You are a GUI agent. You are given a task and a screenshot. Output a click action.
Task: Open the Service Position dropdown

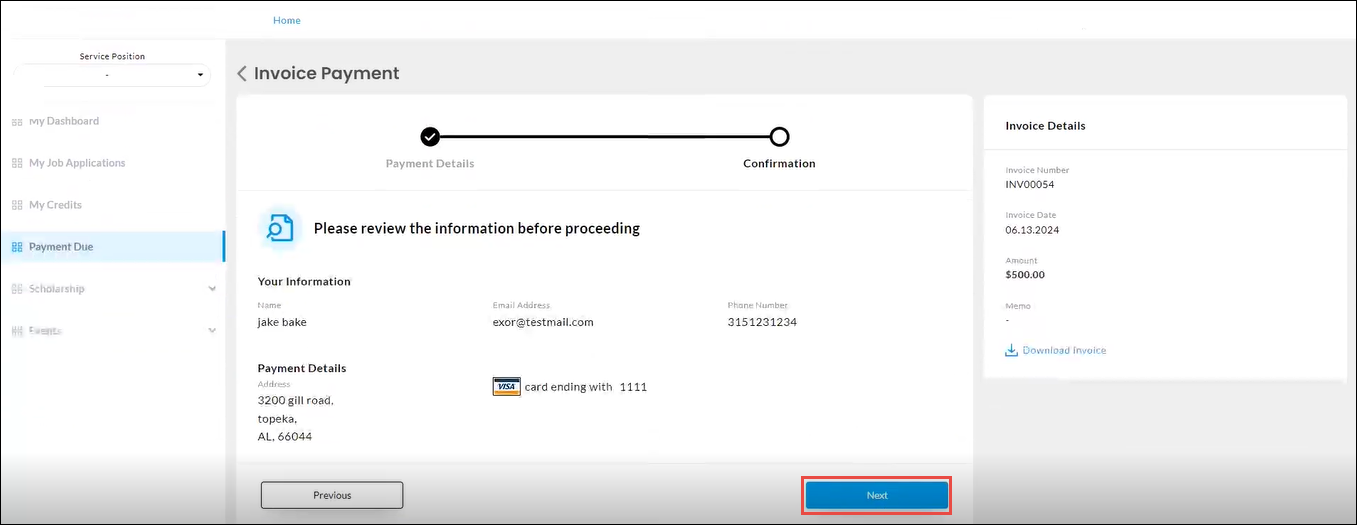tap(112, 75)
